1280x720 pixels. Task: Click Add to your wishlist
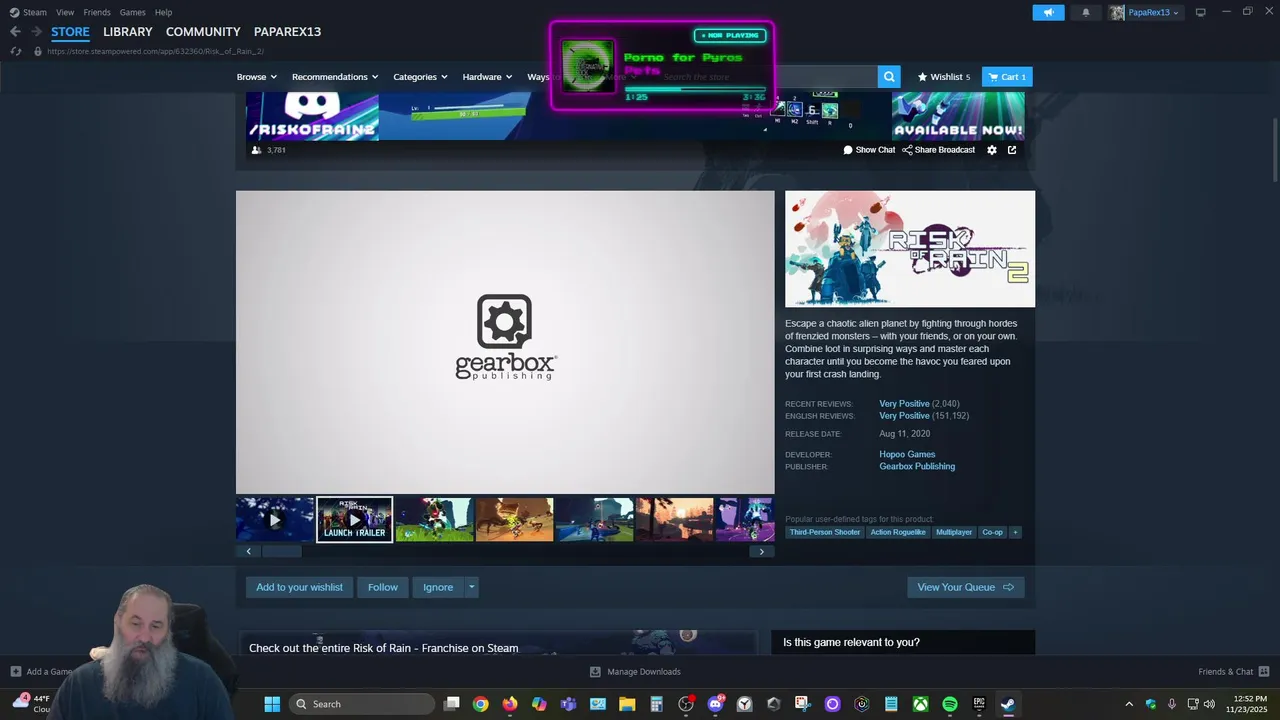tap(299, 587)
